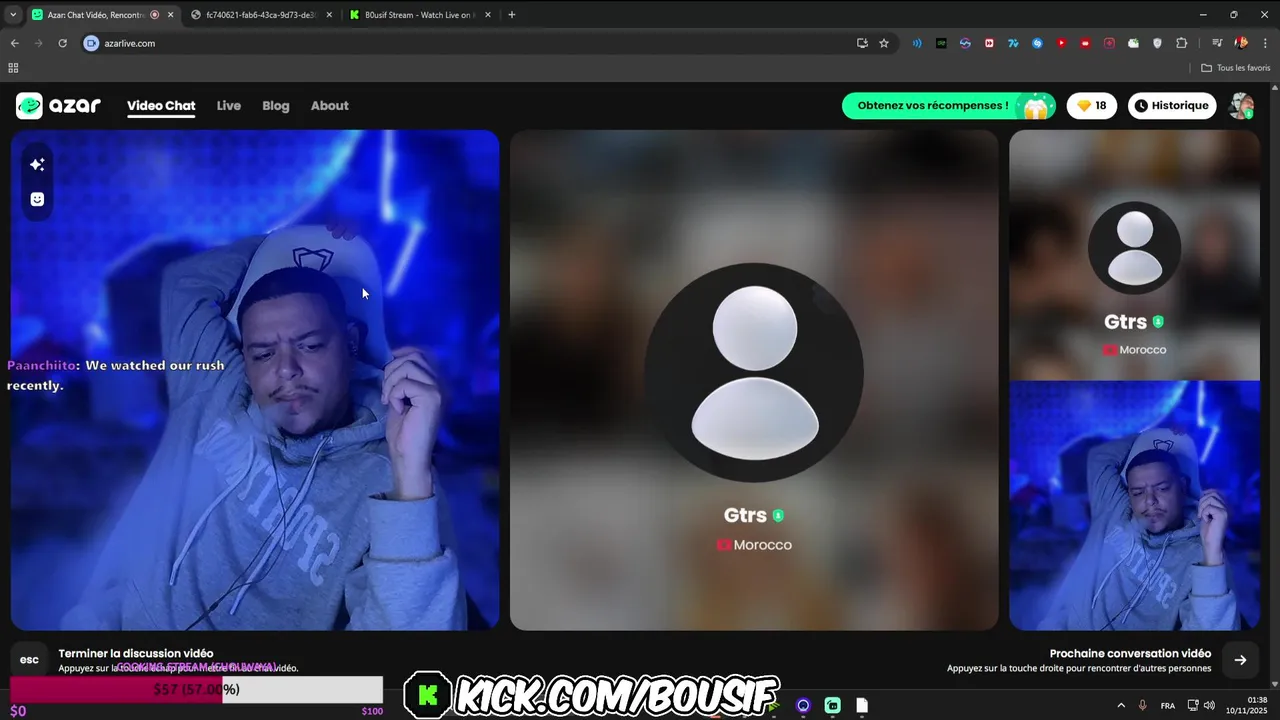Open the gem balance showing 18
This screenshot has height=720, width=1280.
click(1091, 105)
